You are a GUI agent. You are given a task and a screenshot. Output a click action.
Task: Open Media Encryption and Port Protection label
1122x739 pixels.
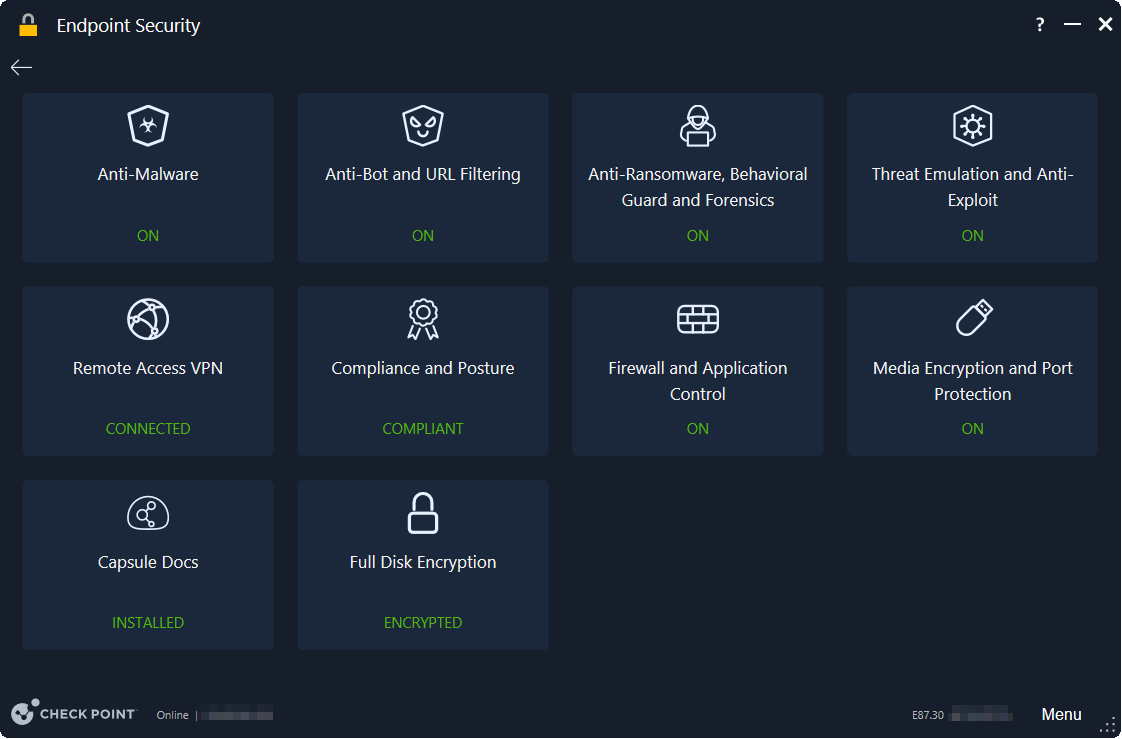click(x=972, y=381)
